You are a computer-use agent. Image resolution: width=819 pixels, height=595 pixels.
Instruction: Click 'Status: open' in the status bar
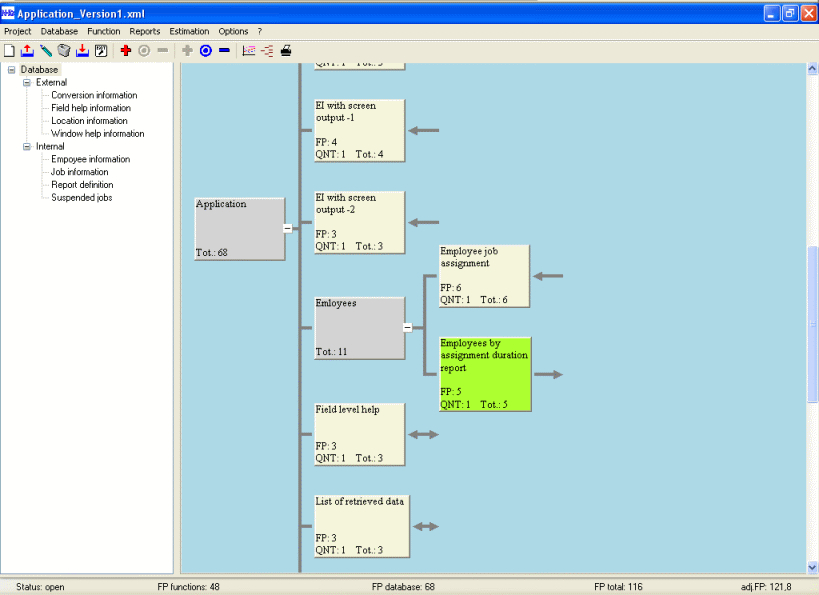(x=40, y=587)
